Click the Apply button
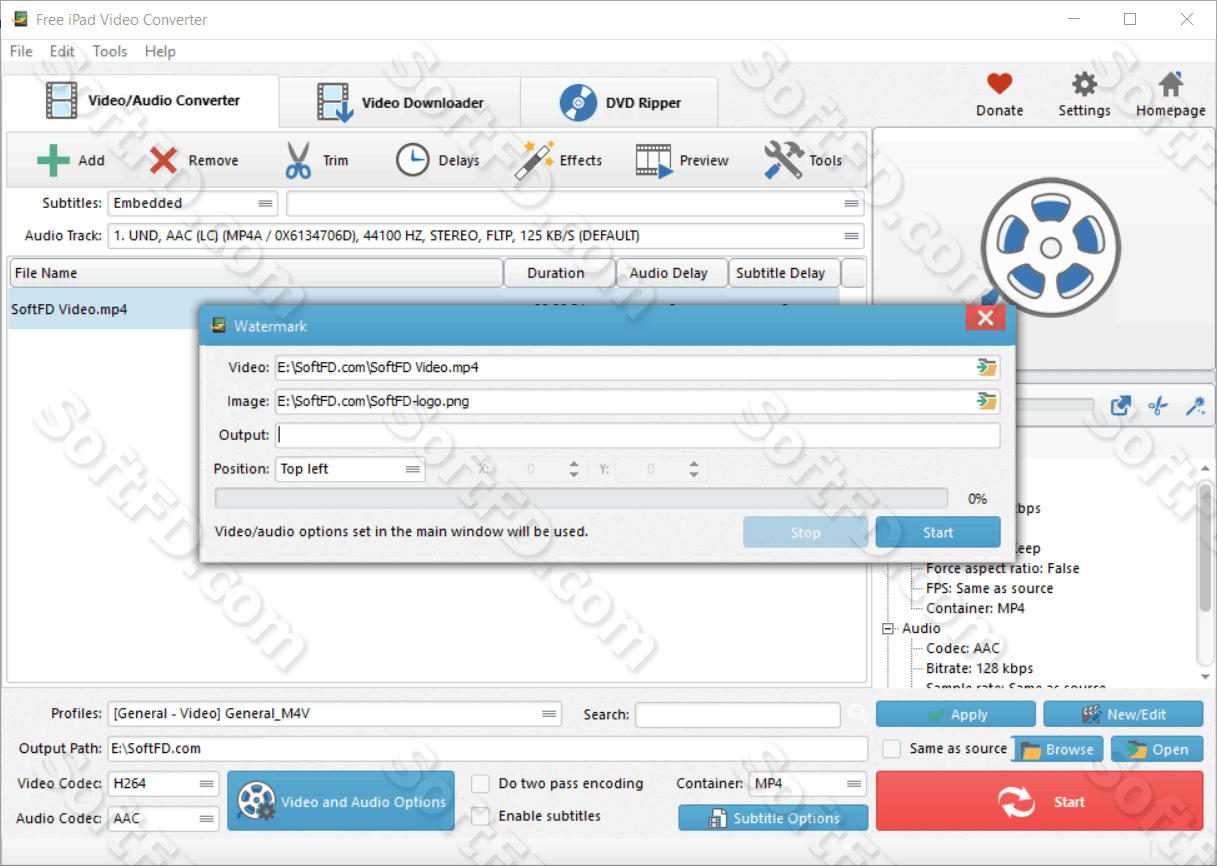Viewport: 1217px width, 866px height. coord(956,714)
